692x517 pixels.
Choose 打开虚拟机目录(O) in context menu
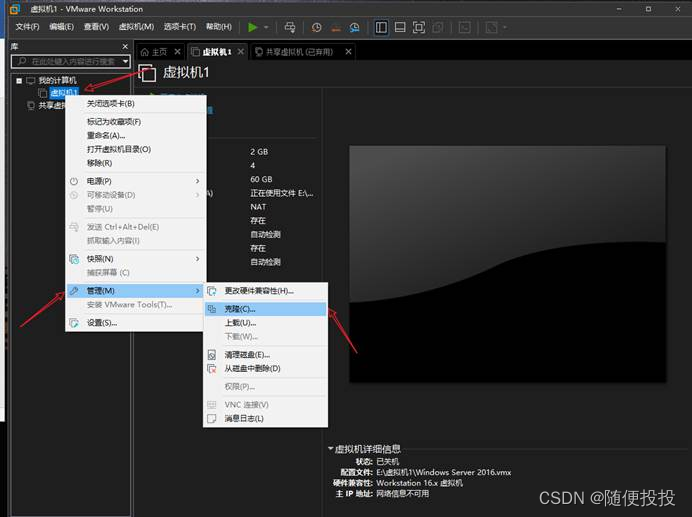136,149
